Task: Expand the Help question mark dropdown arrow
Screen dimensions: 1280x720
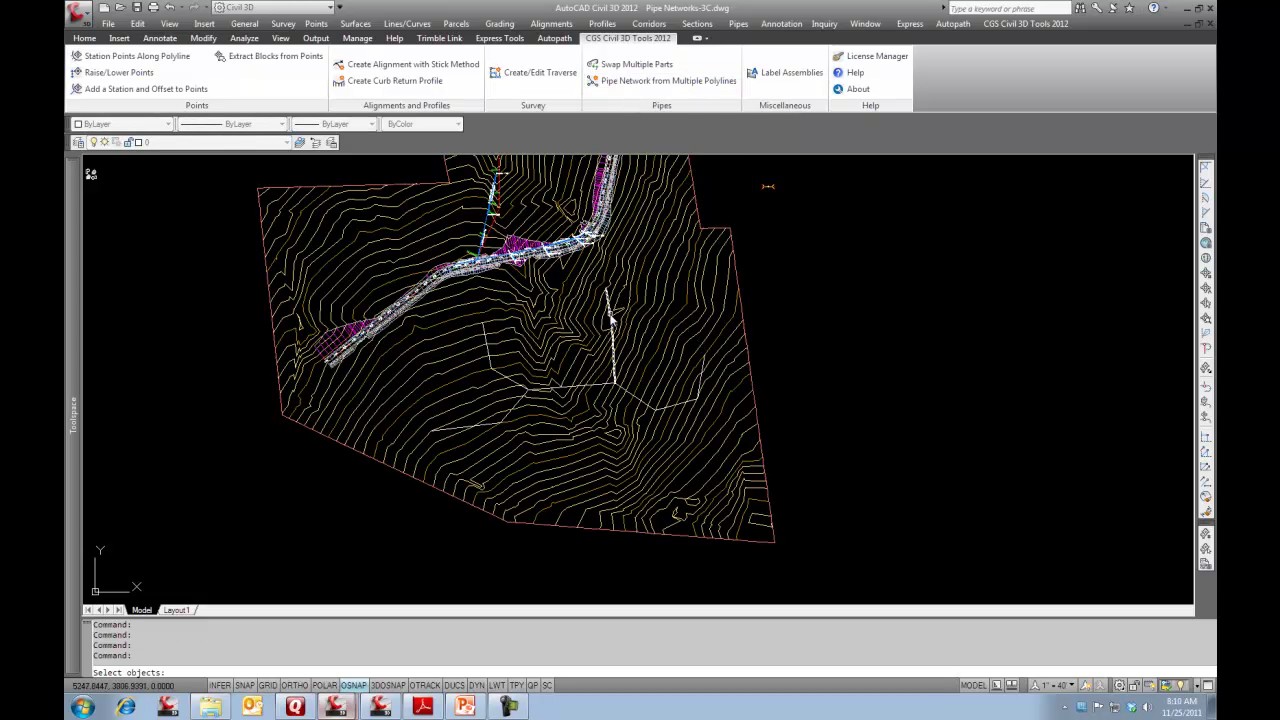Action: 1166,8
